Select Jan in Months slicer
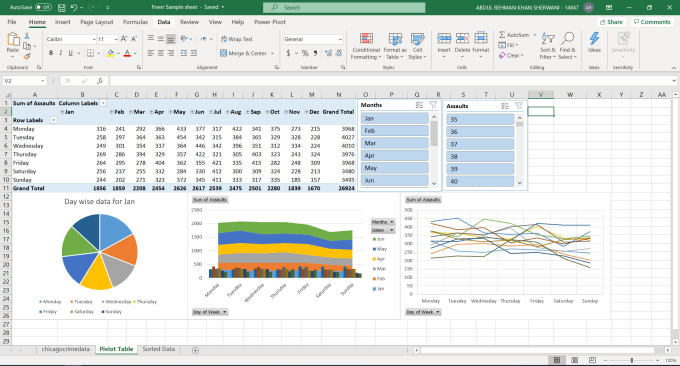This screenshot has height=366, width=680. tap(395, 118)
